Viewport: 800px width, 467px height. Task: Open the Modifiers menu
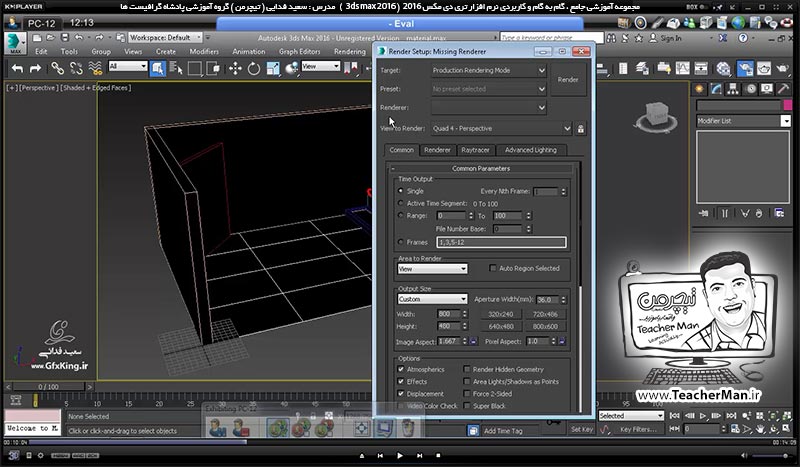coord(204,52)
